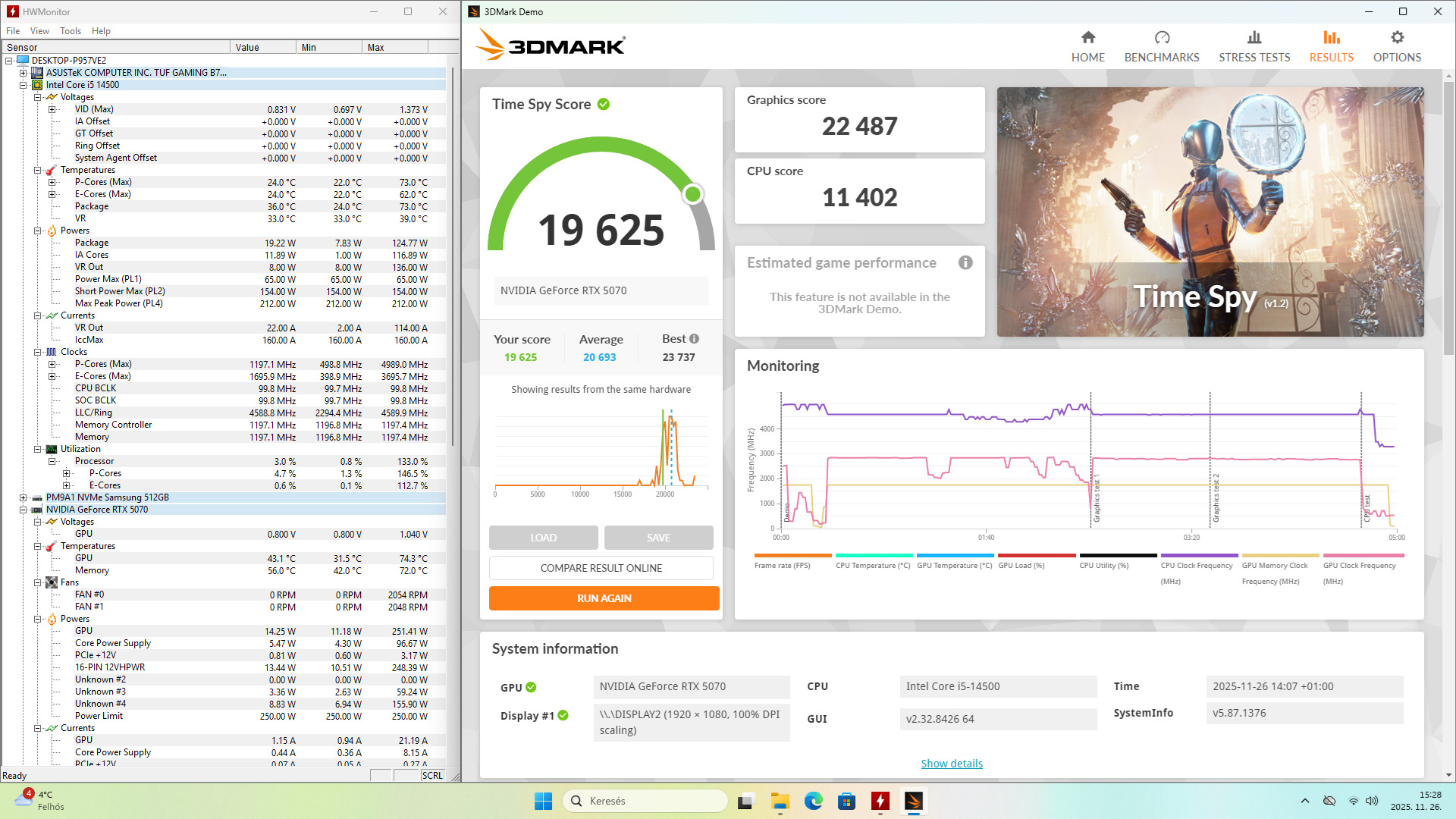The image size is (1456, 819).
Task: Open the View menu in HWMonitor
Action: click(x=39, y=31)
